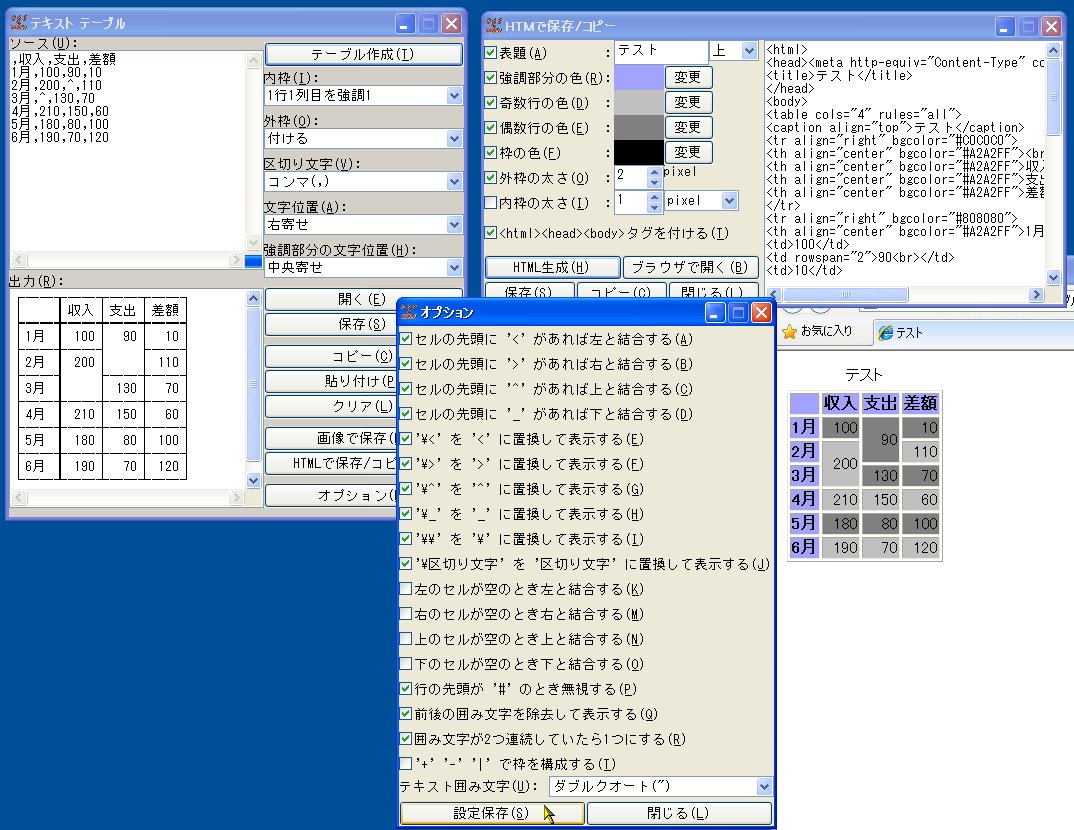Save options with the 設定保存 button
Viewport: 1074px width, 830px height.
point(489,812)
